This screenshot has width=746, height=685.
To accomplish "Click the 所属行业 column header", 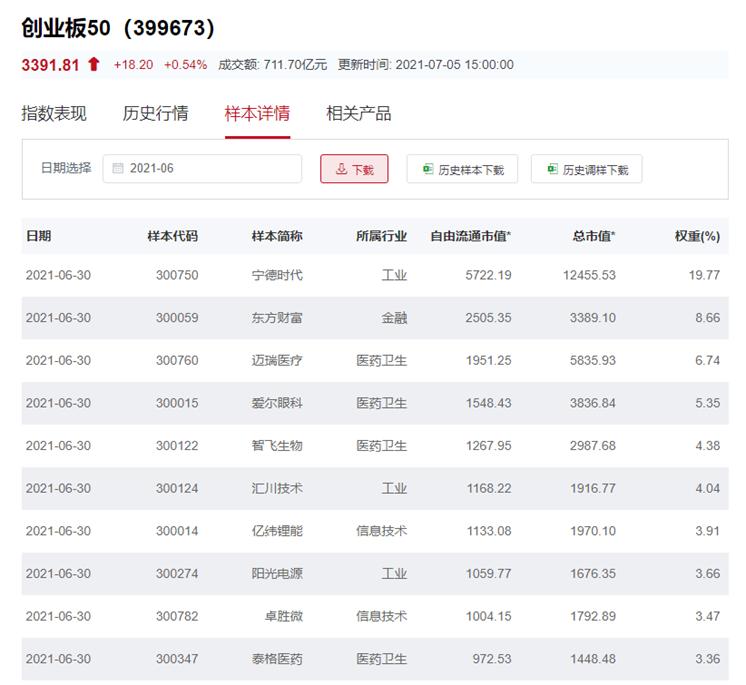I will pyautogui.click(x=382, y=235).
